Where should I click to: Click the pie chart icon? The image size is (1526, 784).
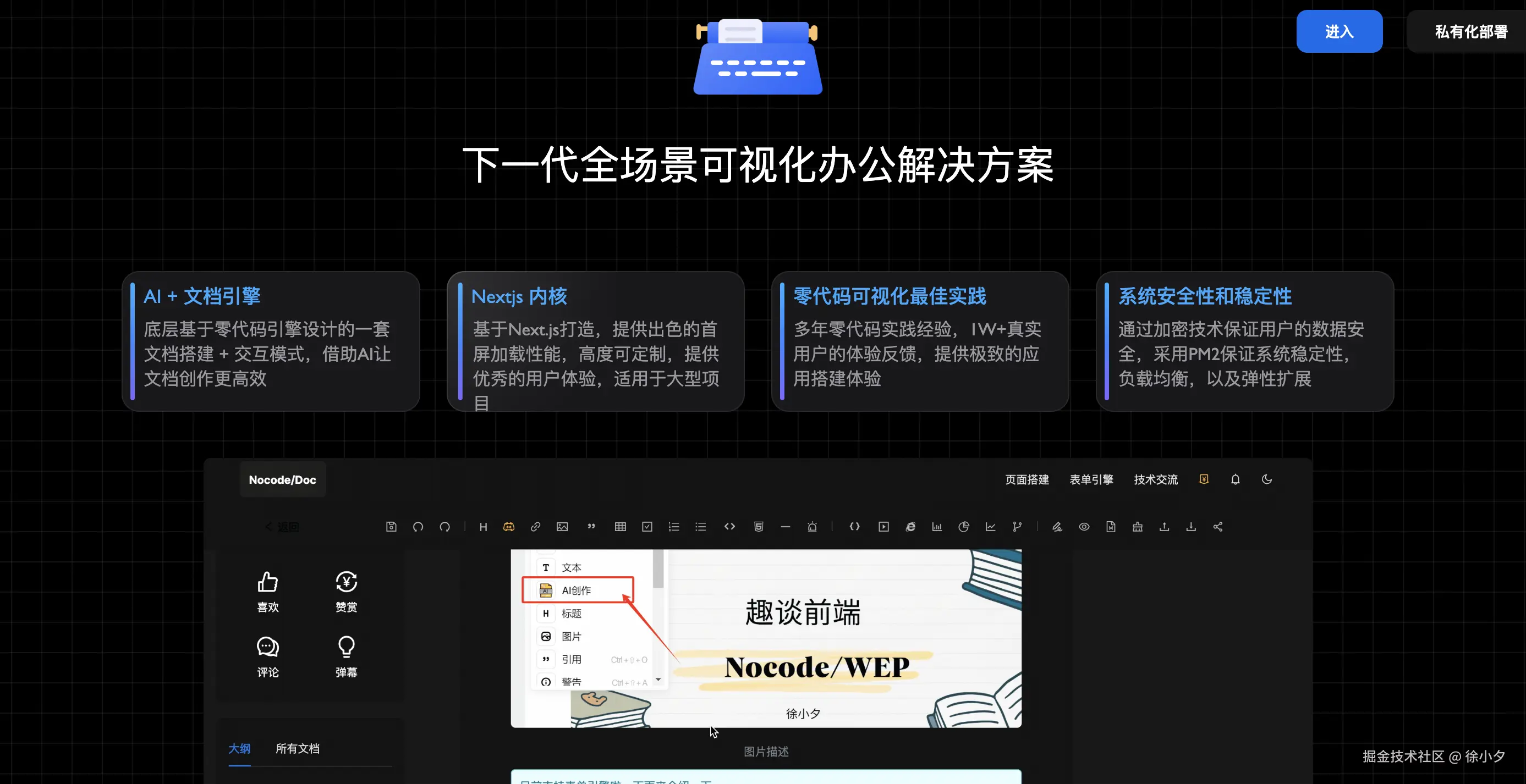click(x=964, y=526)
